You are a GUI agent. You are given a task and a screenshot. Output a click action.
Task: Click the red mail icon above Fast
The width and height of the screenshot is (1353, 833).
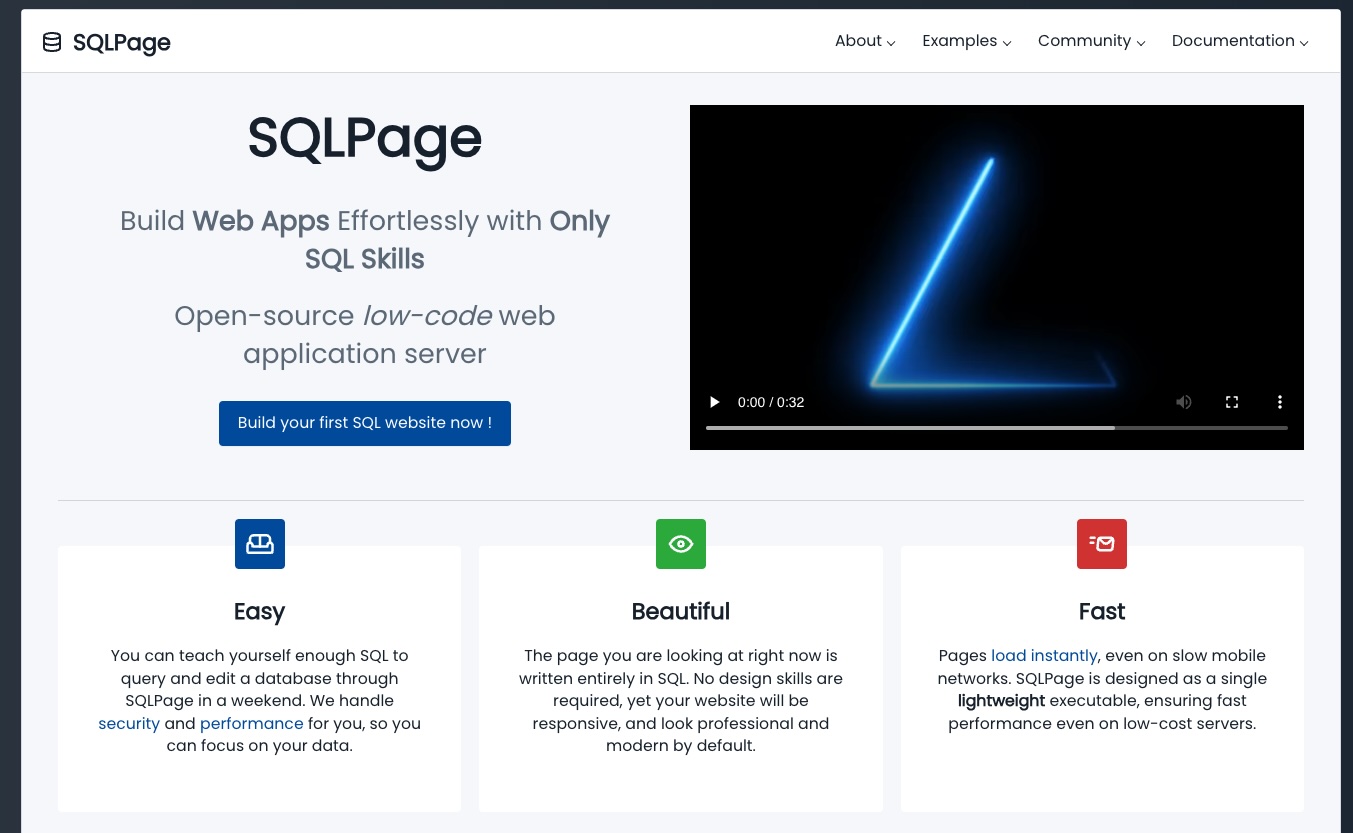pos(1102,544)
